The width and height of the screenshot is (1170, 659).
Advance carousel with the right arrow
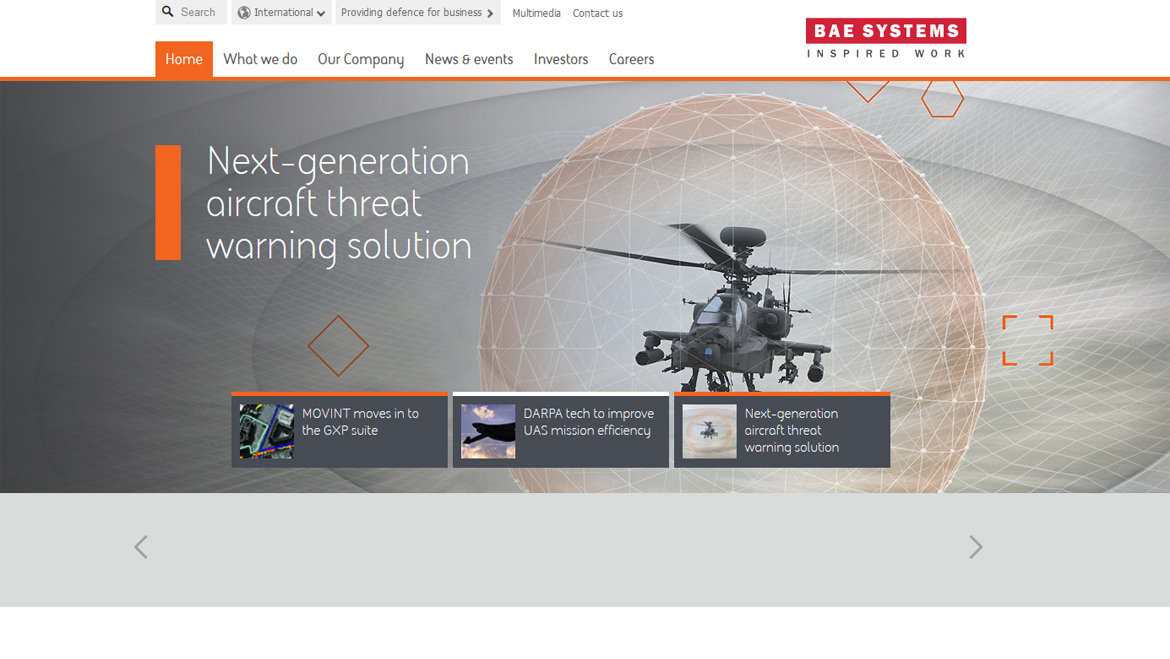(x=975, y=547)
